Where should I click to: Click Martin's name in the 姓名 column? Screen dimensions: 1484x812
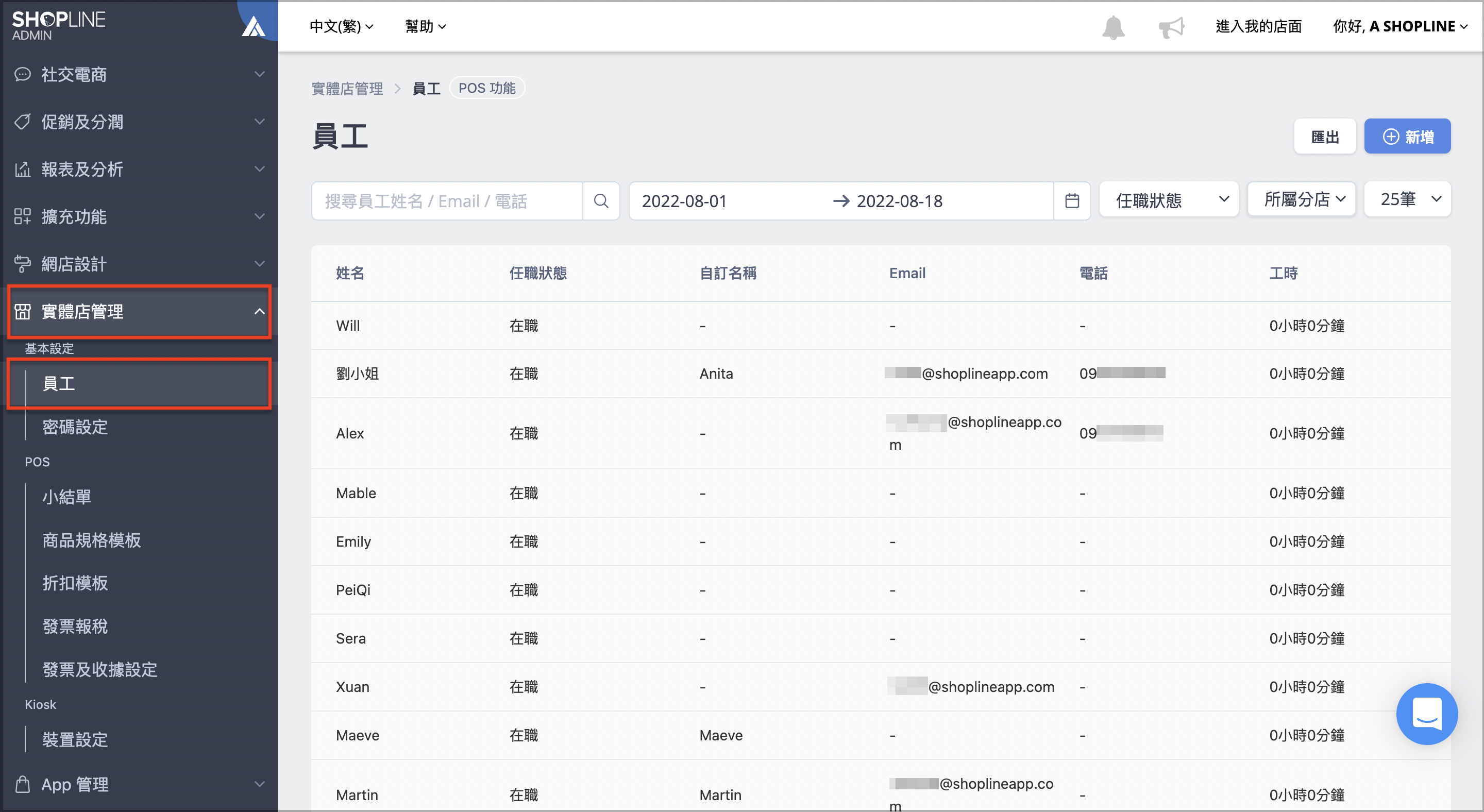coord(357,796)
